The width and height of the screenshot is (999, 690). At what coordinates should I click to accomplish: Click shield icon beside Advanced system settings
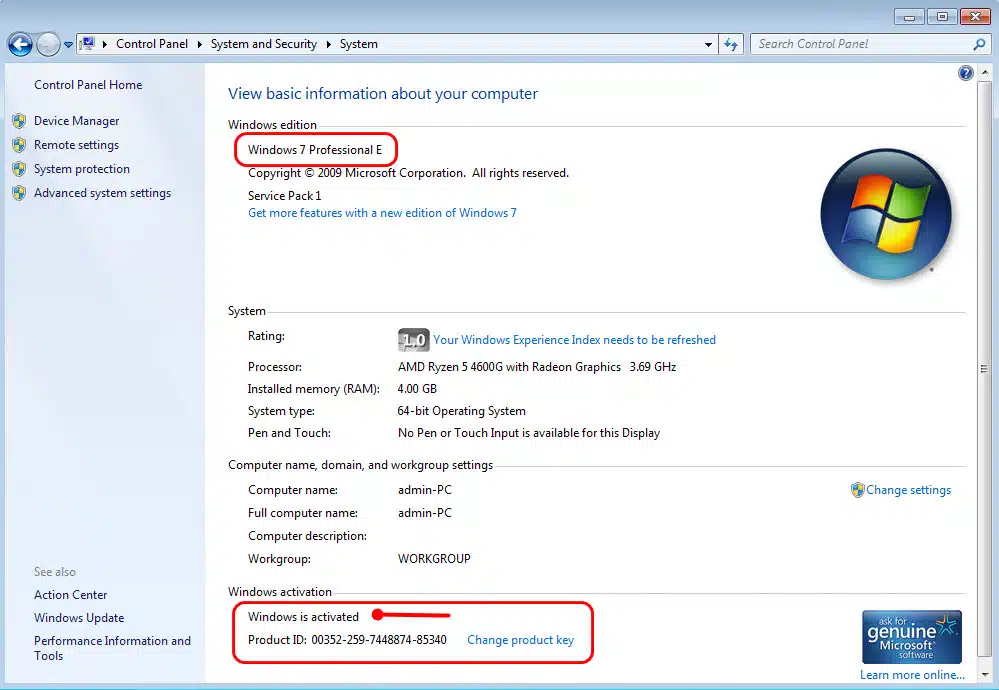pos(19,193)
